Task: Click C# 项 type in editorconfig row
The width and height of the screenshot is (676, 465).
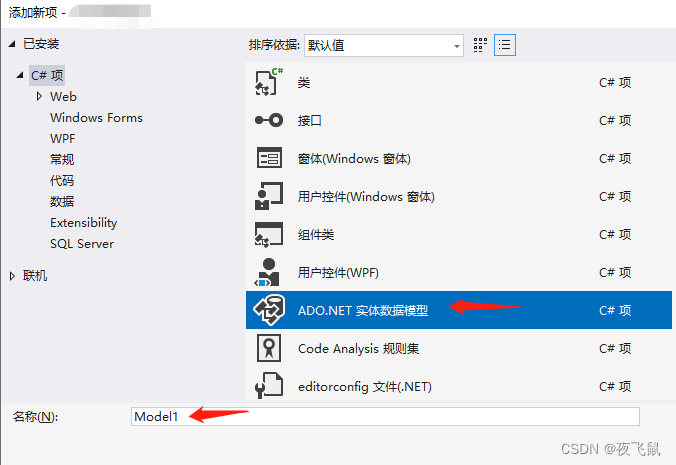Action: point(615,386)
